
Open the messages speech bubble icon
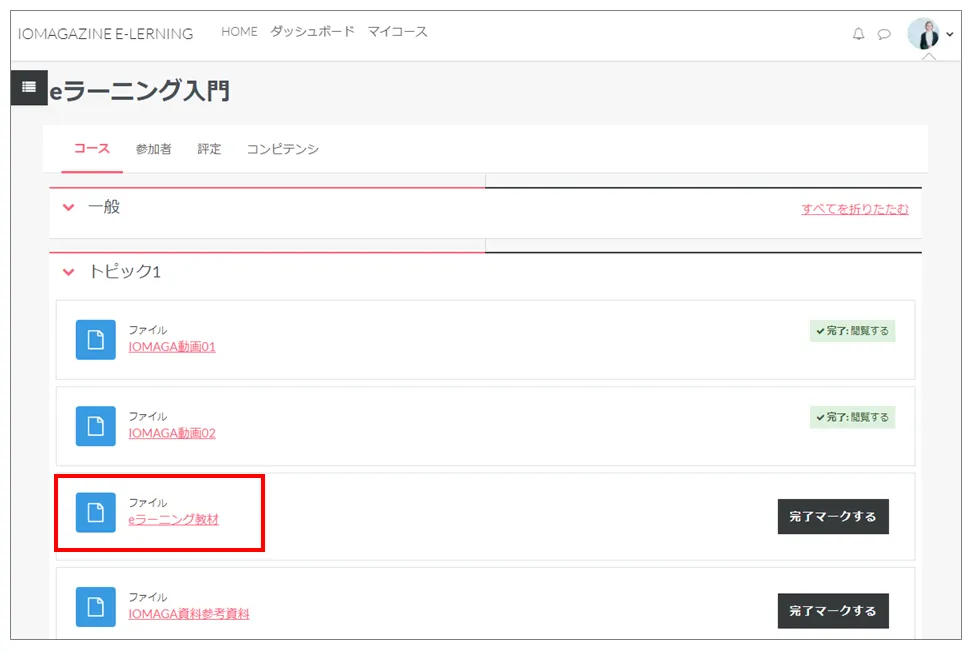coord(884,34)
